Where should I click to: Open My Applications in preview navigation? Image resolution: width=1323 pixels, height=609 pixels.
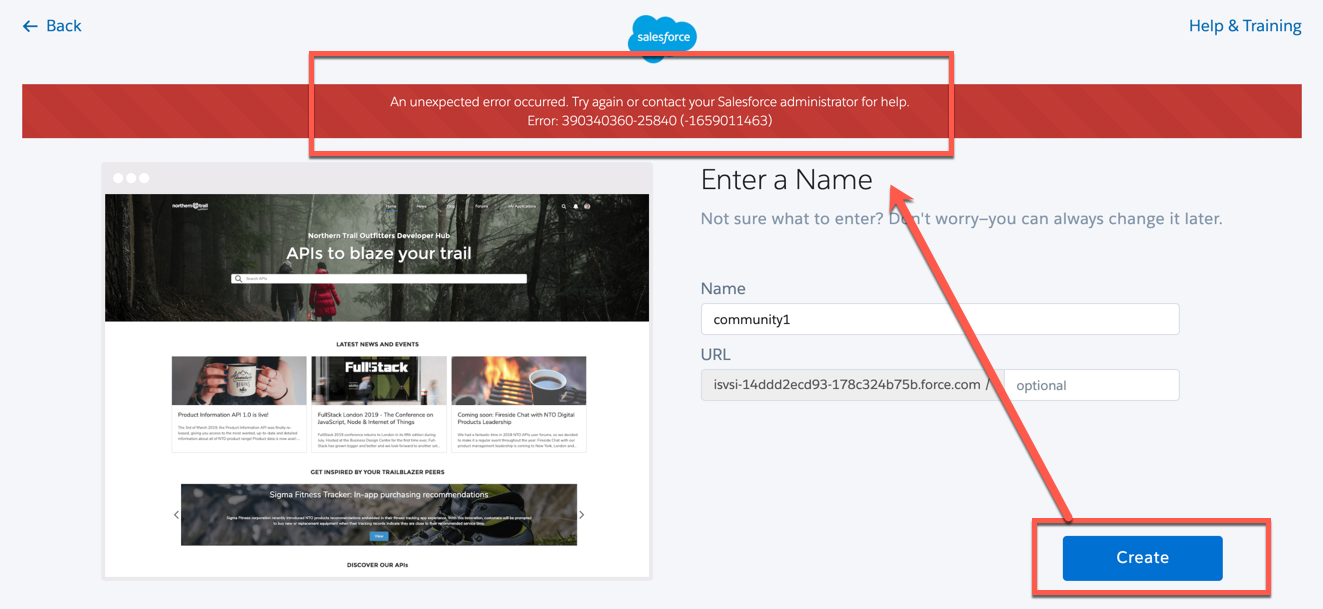(x=521, y=207)
